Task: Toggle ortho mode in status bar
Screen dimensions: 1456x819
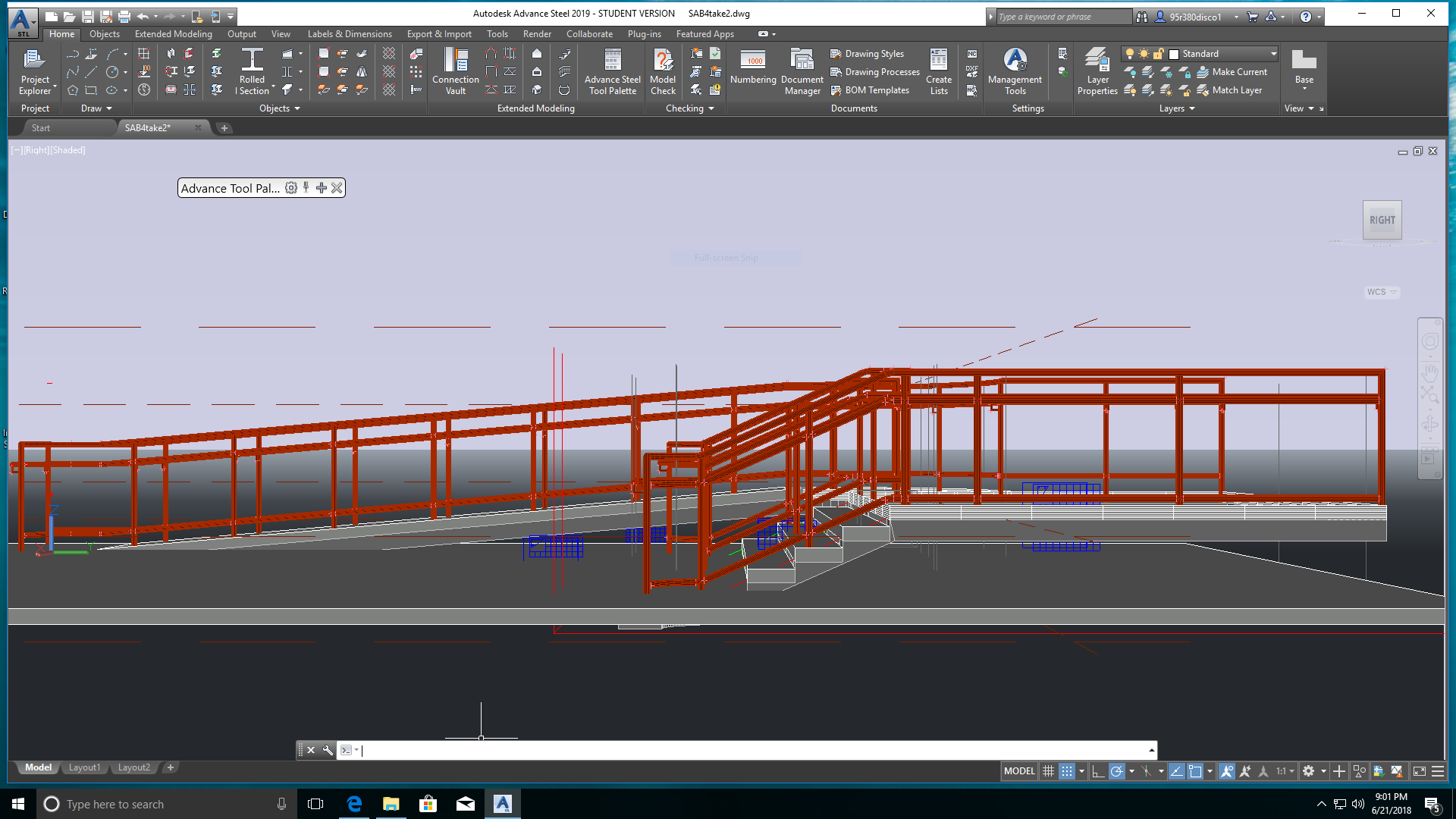Action: pyautogui.click(x=1097, y=770)
